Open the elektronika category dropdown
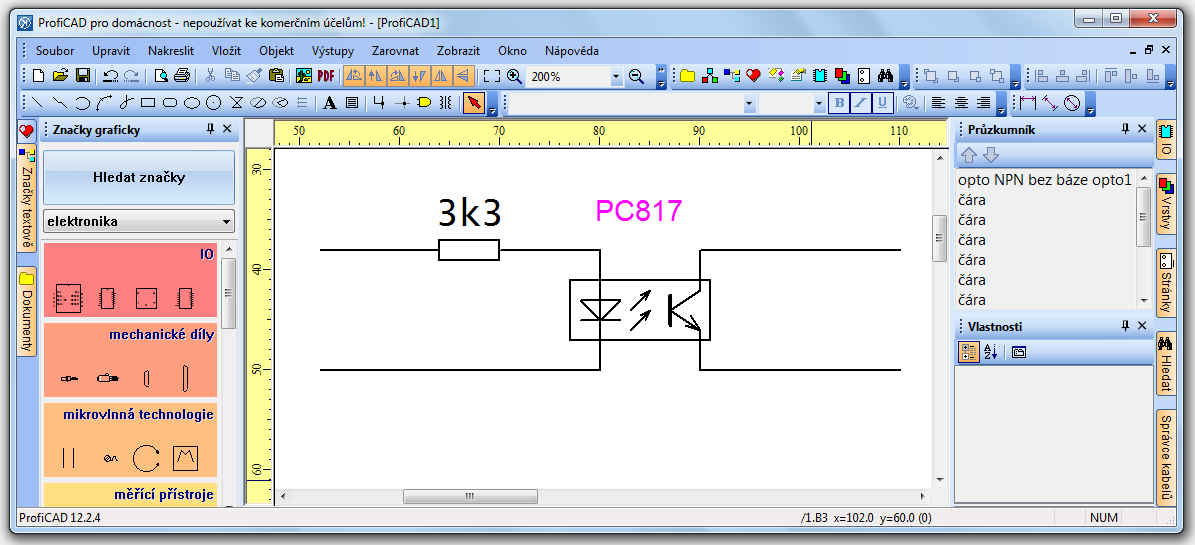 [x=226, y=223]
